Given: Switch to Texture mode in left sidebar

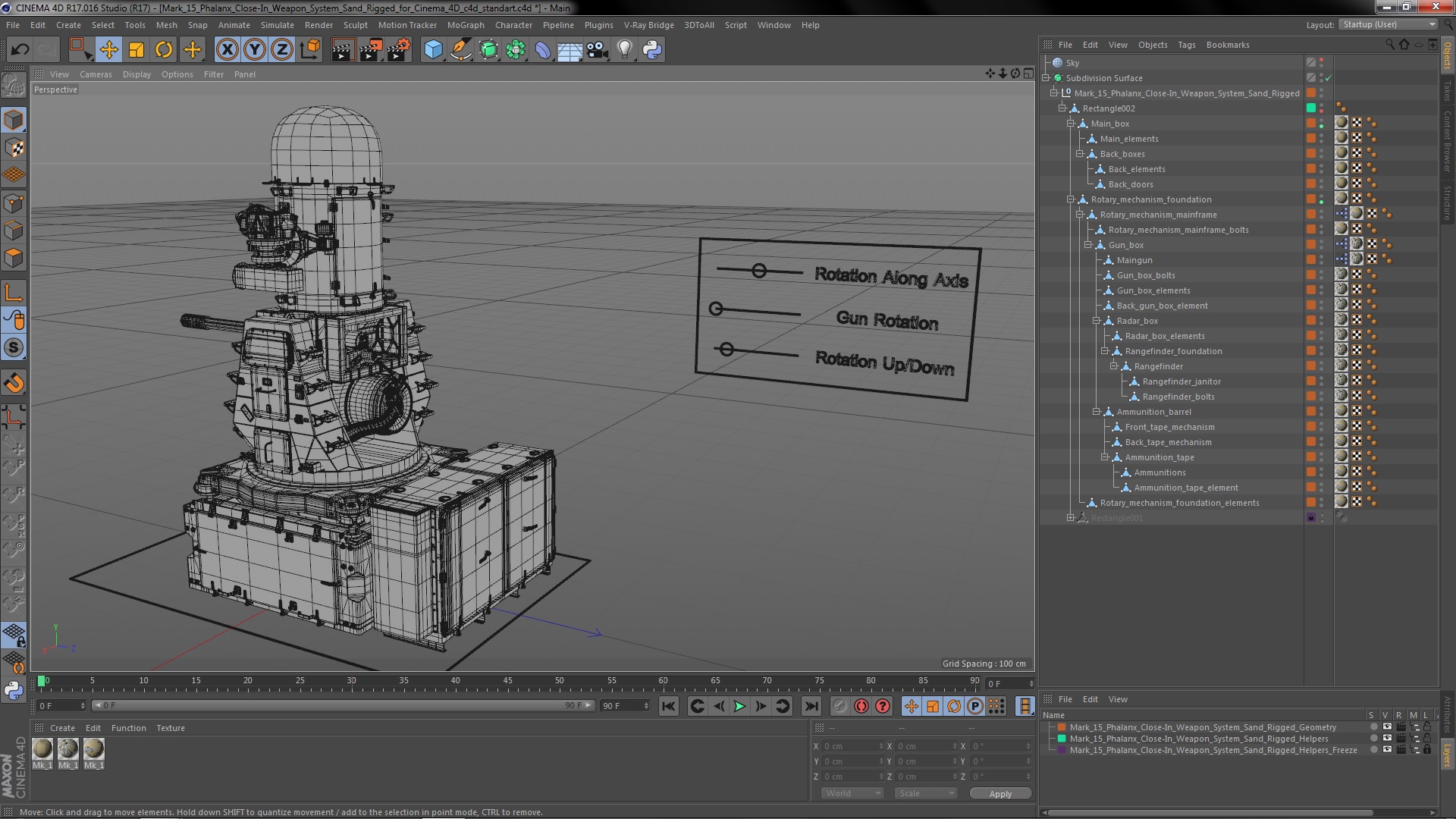Looking at the screenshot, I should pyautogui.click(x=14, y=148).
